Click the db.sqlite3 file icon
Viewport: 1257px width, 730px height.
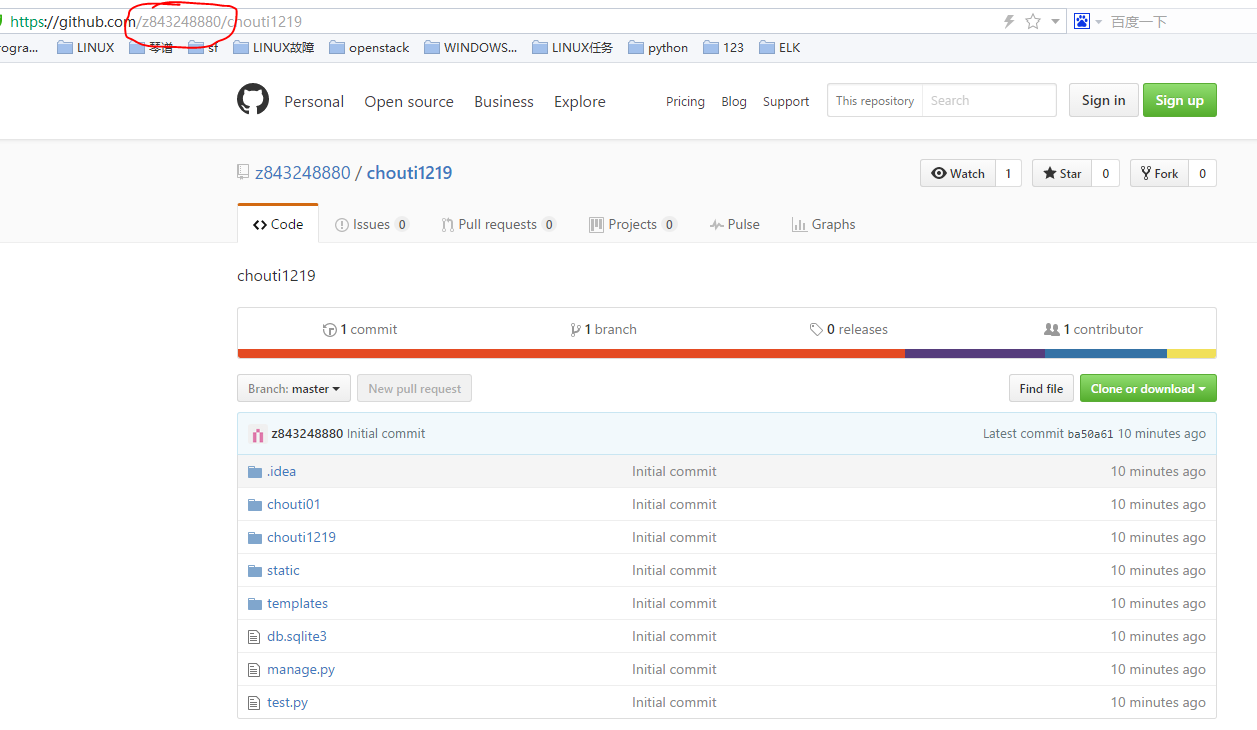pyautogui.click(x=254, y=636)
